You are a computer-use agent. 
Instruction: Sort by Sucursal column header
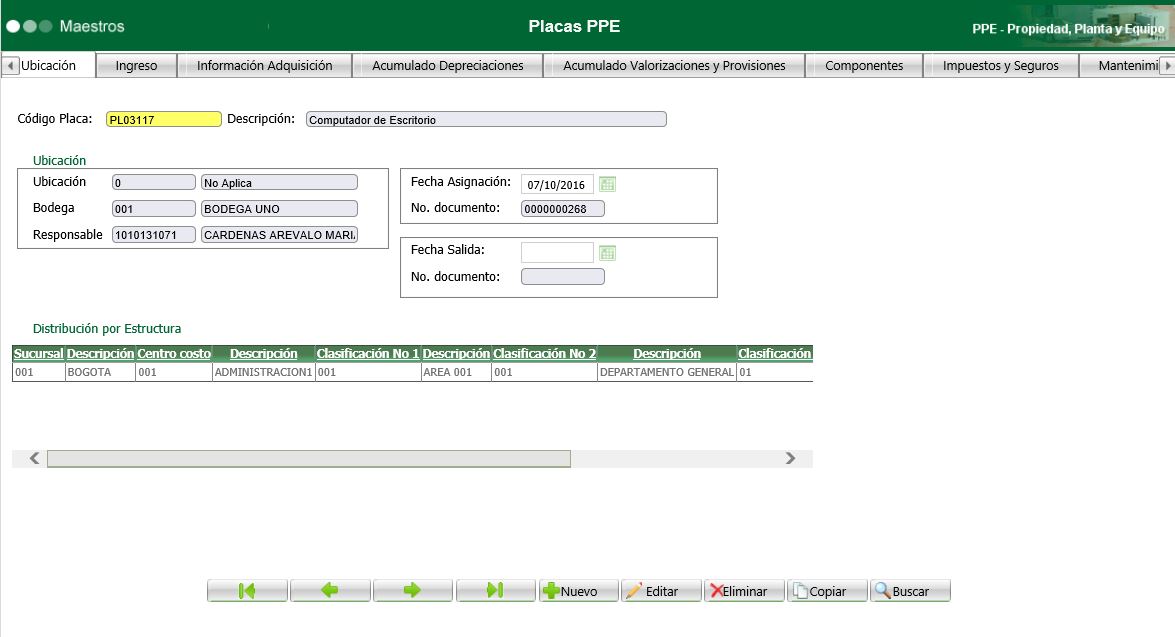point(38,354)
